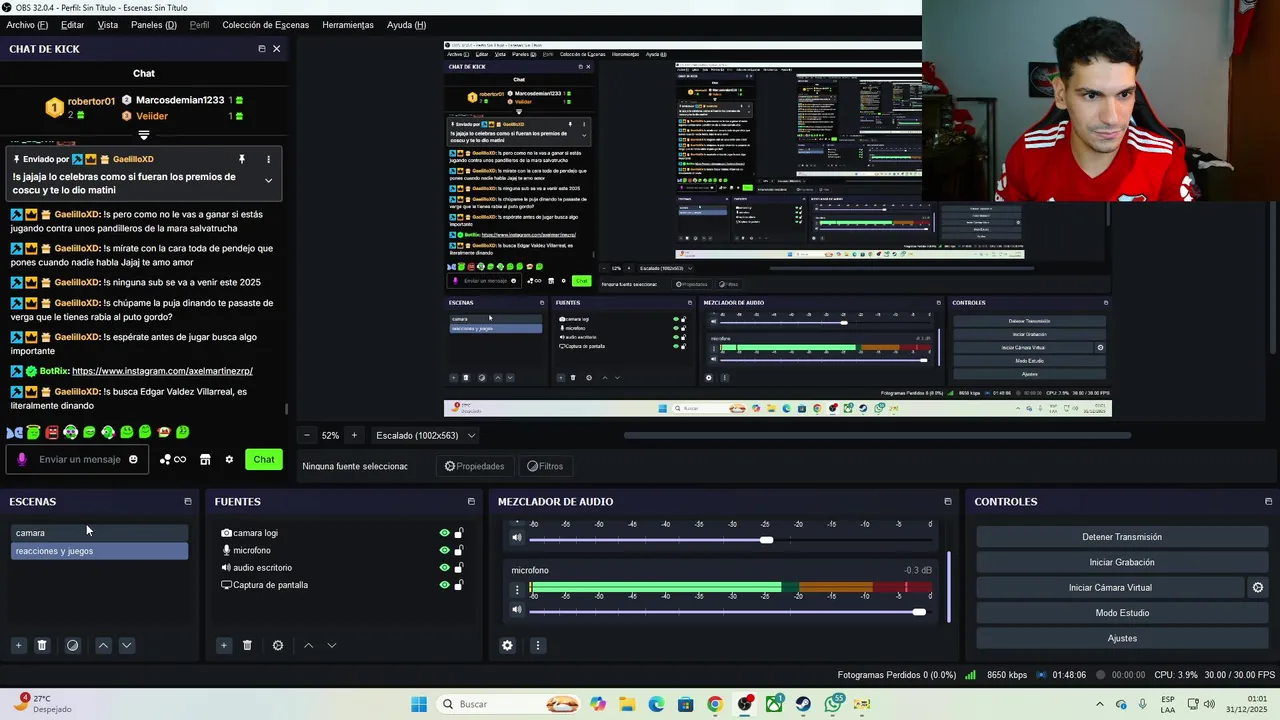The width and height of the screenshot is (1280, 720).
Task: Open the Colección de Escenas menu
Action: pyautogui.click(x=265, y=25)
